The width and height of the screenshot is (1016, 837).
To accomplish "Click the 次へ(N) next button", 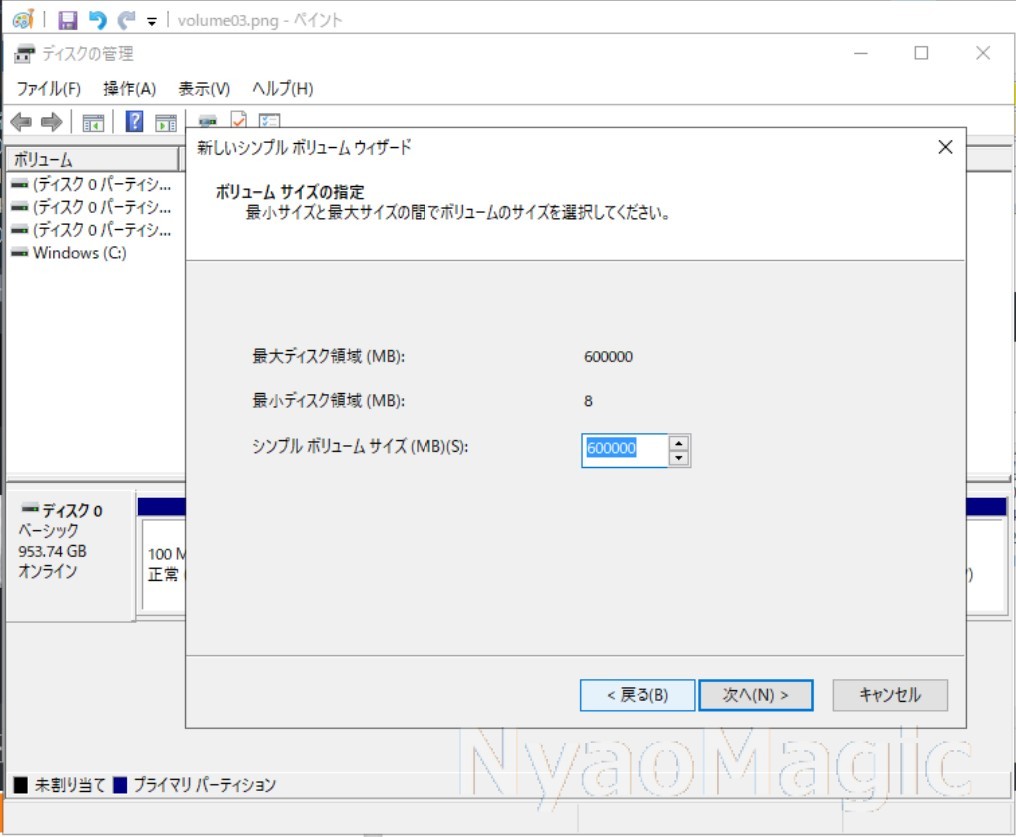I will pyautogui.click(x=756, y=695).
